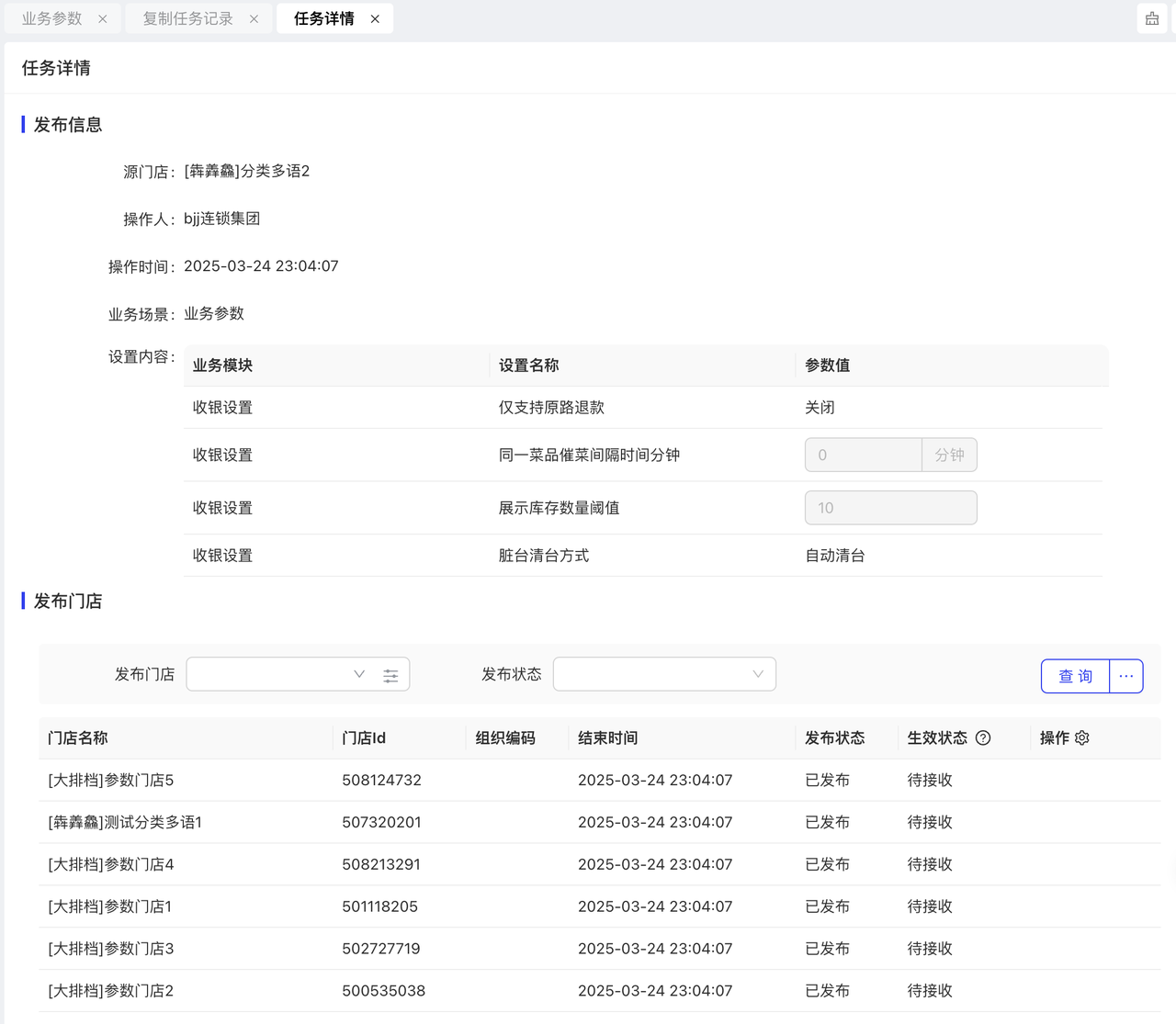Open the 操作 column settings gear
The width and height of the screenshot is (1176, 1024).
tap(1082, 738)
